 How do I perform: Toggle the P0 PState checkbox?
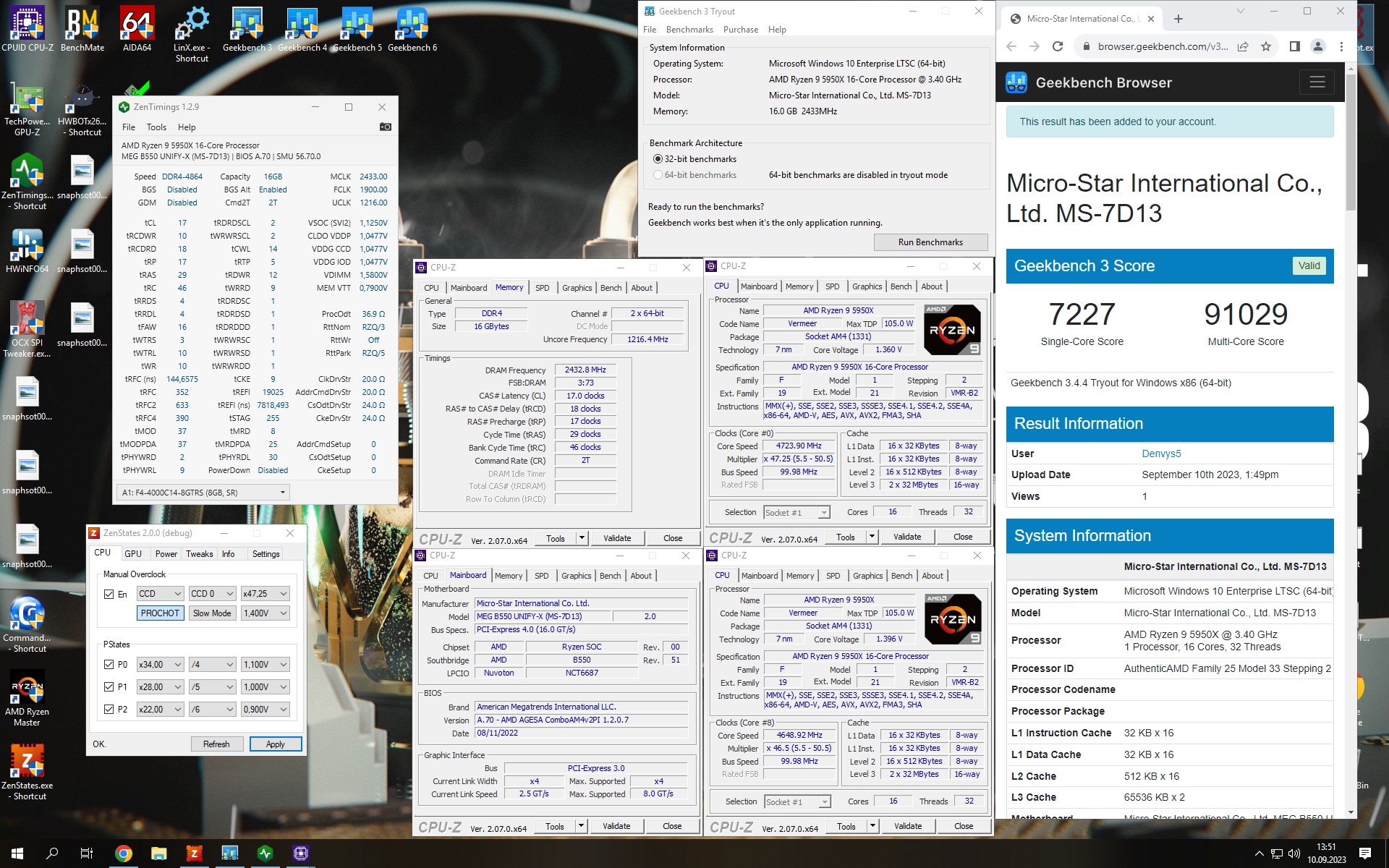click(x=109, y=664)
